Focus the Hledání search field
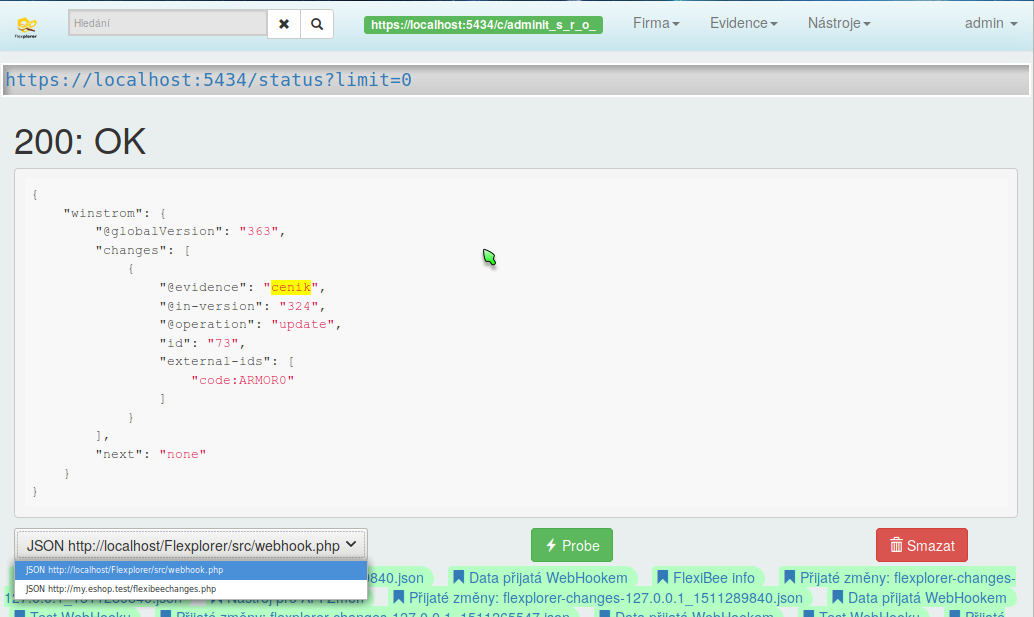The width and height of the screenshot is (1034, 617). pyautogui.click(x=167, y=23)
